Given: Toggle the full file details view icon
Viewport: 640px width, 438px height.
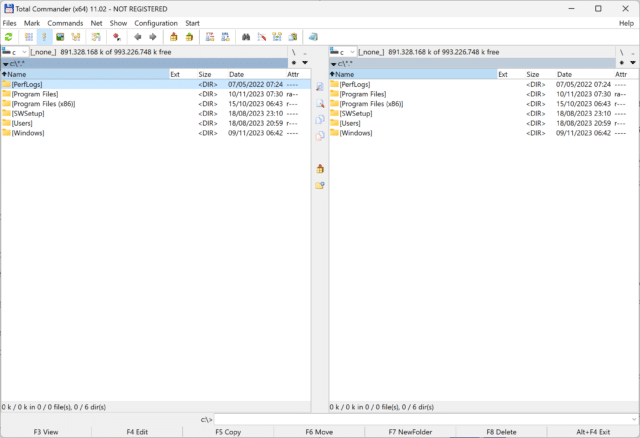Looking at the screenshot, I should (44, 37).
